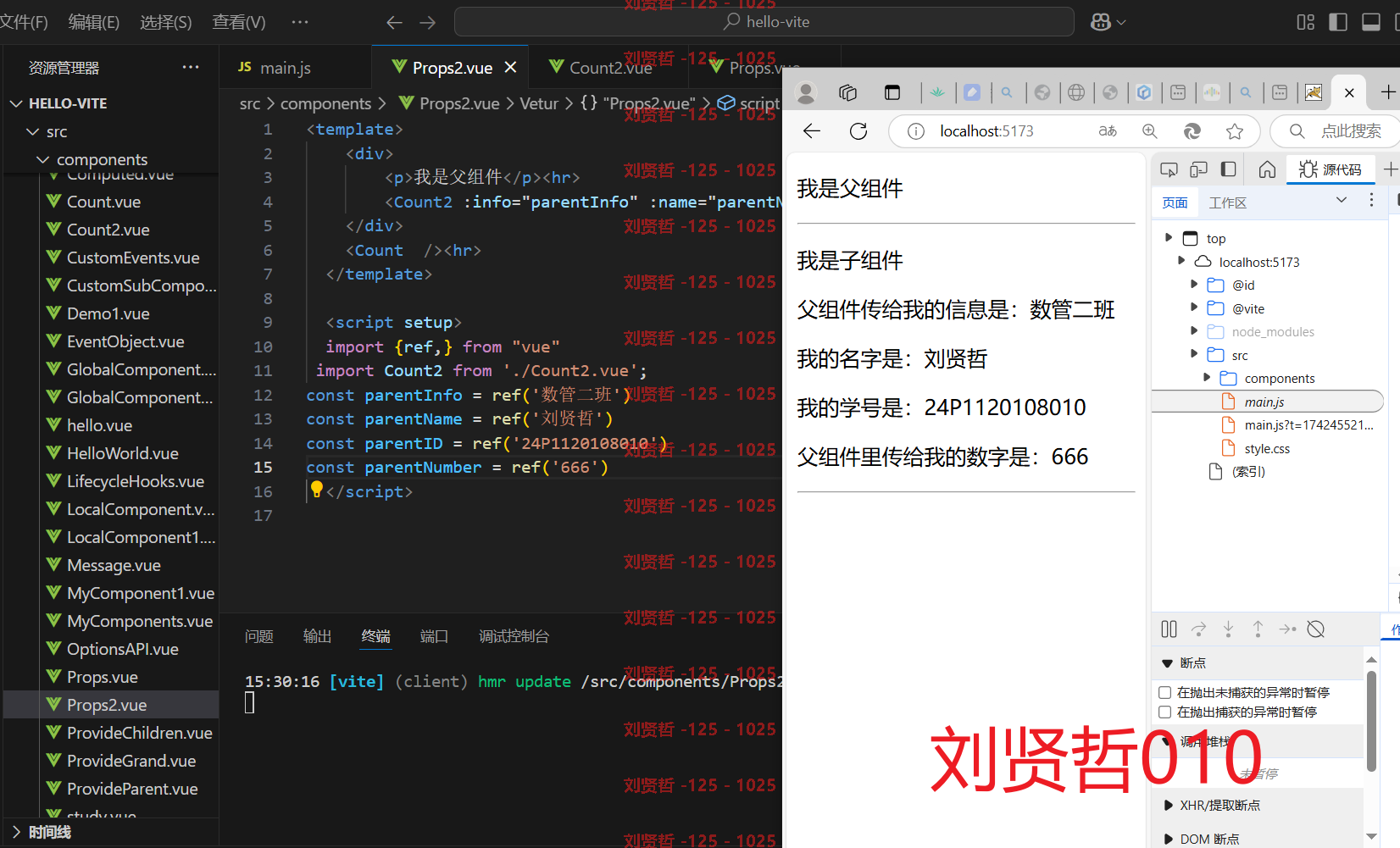Viewport: 1400px width, 848px height.
Task: Expand the @id folder
Action: [1194, 285]
